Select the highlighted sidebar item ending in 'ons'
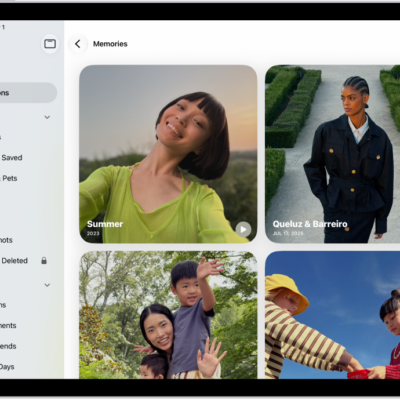Image resolution: width=400 pixels, height=400 pixels. point(28,93)
